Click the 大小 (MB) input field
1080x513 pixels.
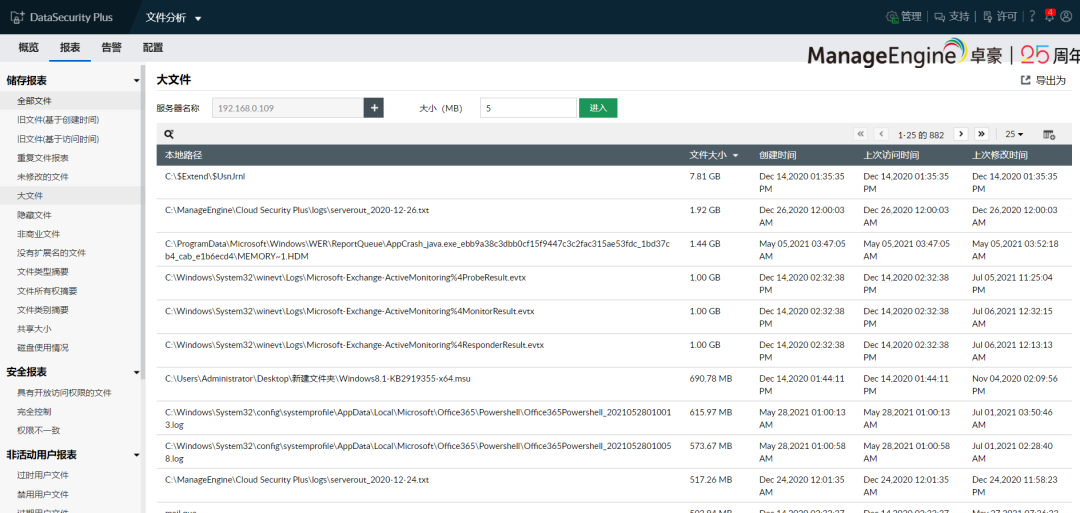click(528, 108)
